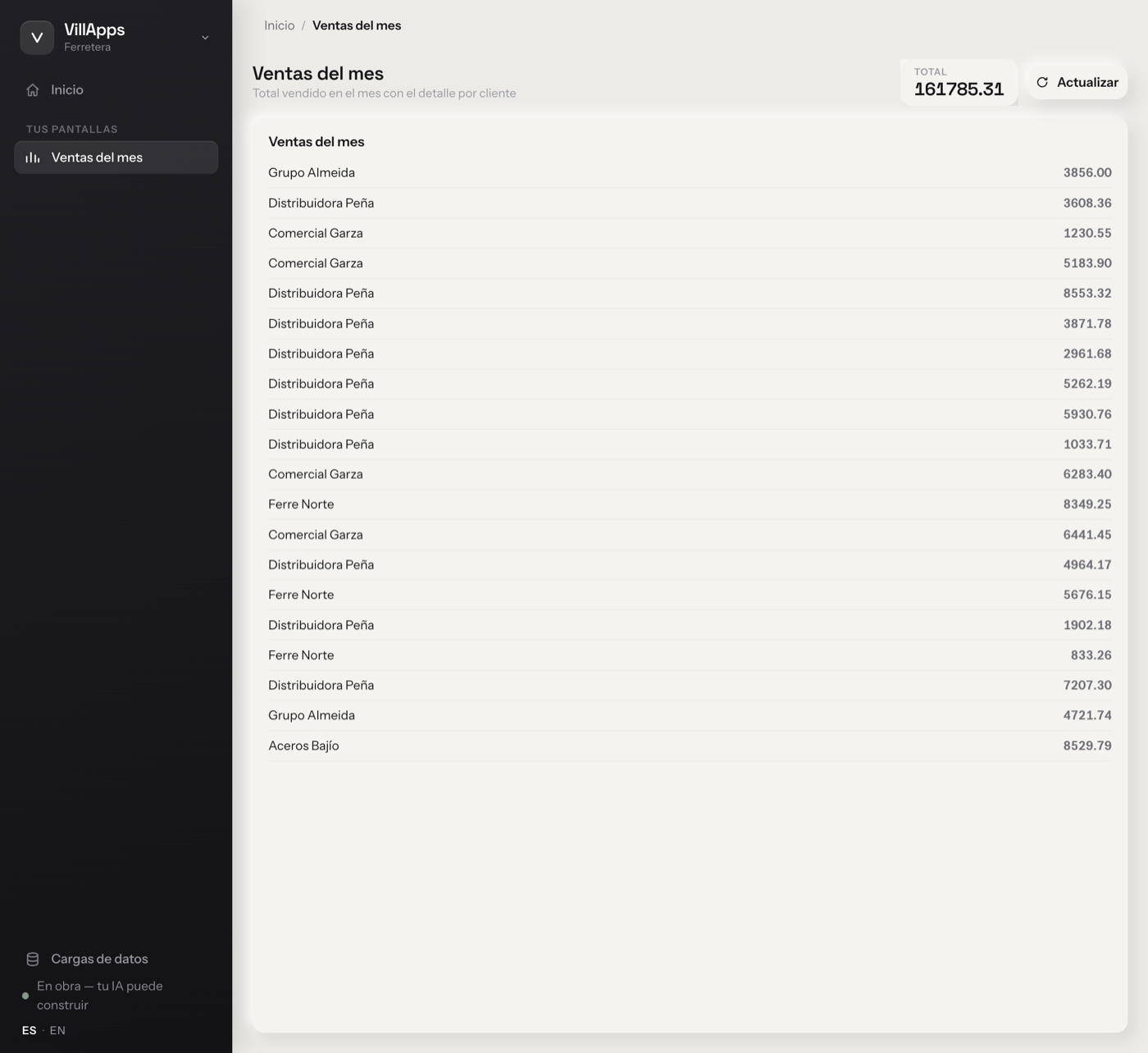Viewport: 1148px width, 1053px height.
Task: Click the amount 833.26
Action: [1091, 655]
